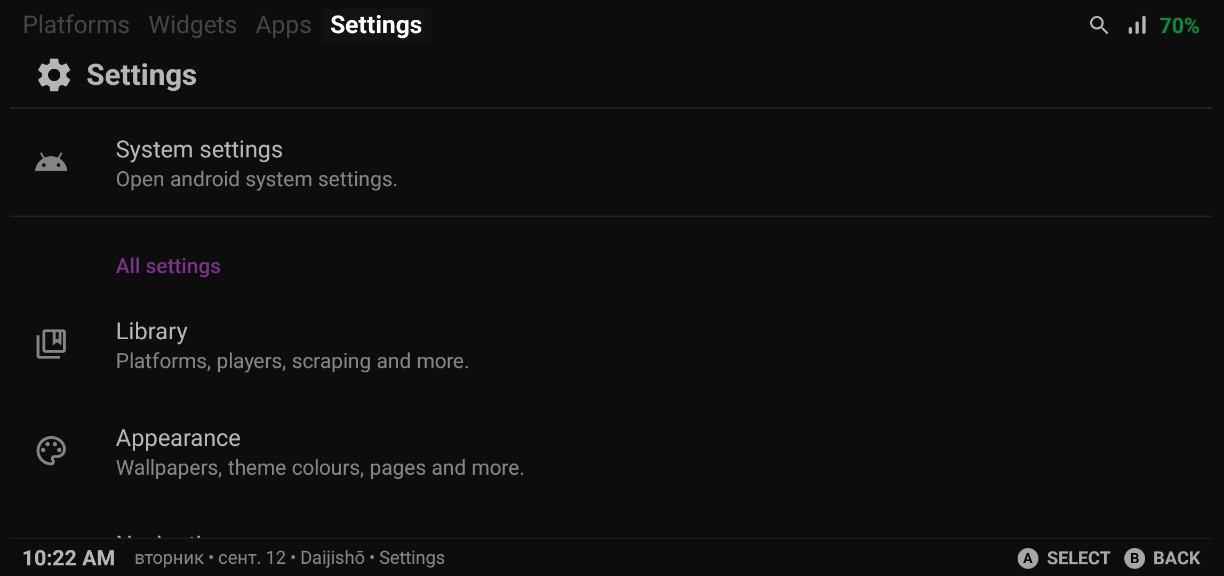Open System settings entry
The width and height of the screenshot is (1224, 576).
coord(611,163)
